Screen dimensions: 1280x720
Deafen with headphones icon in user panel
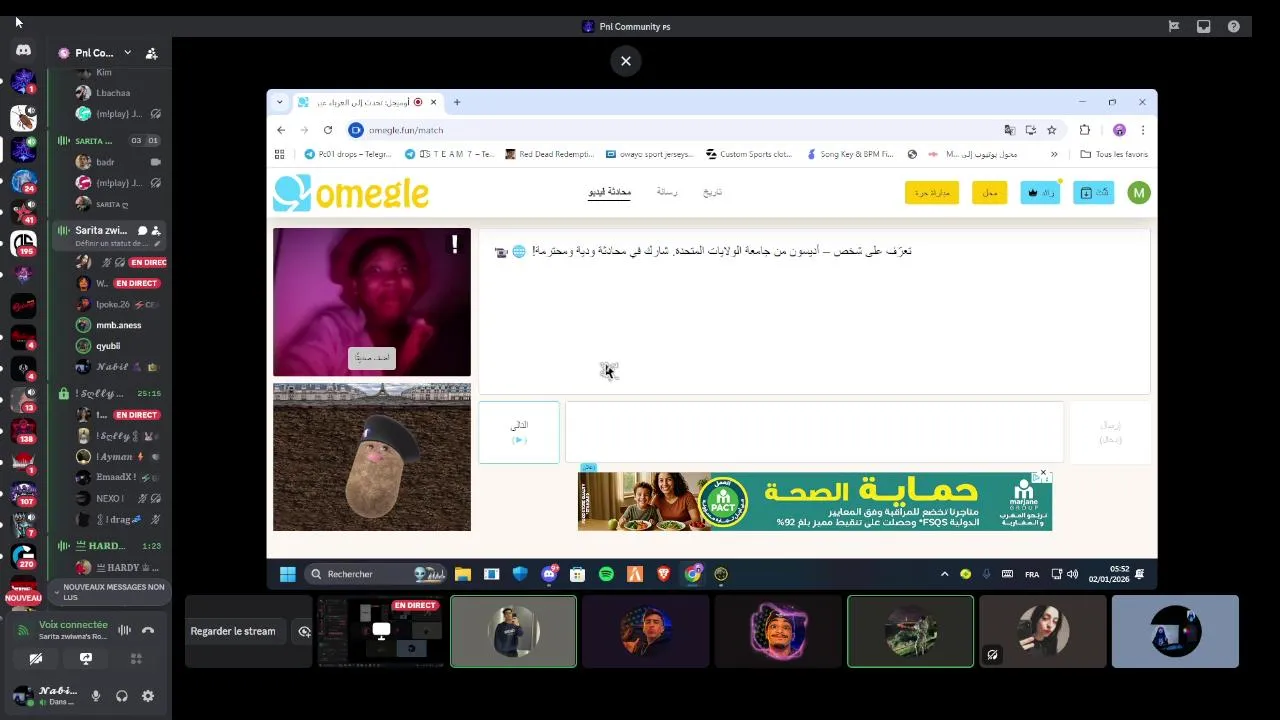(x=122, y=696)
